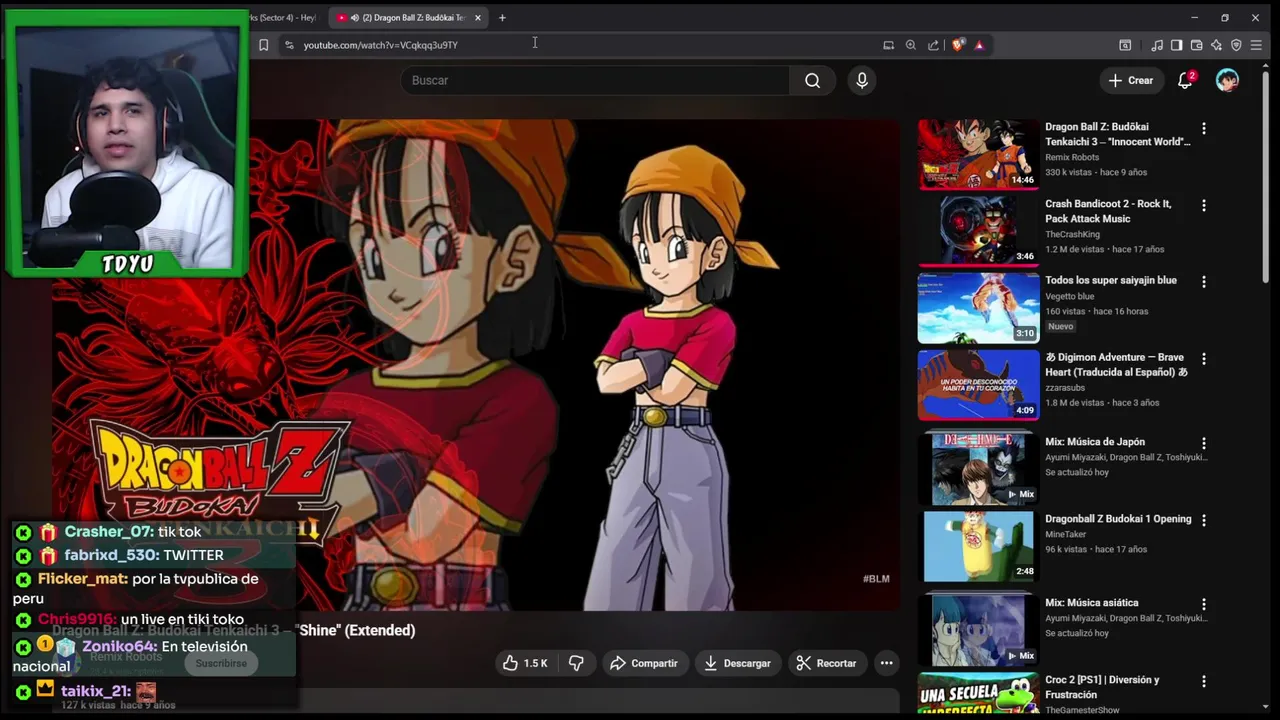The image size is (1280, 720).
Task: Open menu for Mix: Música de Japón
Action: (x=1204, y=444)
